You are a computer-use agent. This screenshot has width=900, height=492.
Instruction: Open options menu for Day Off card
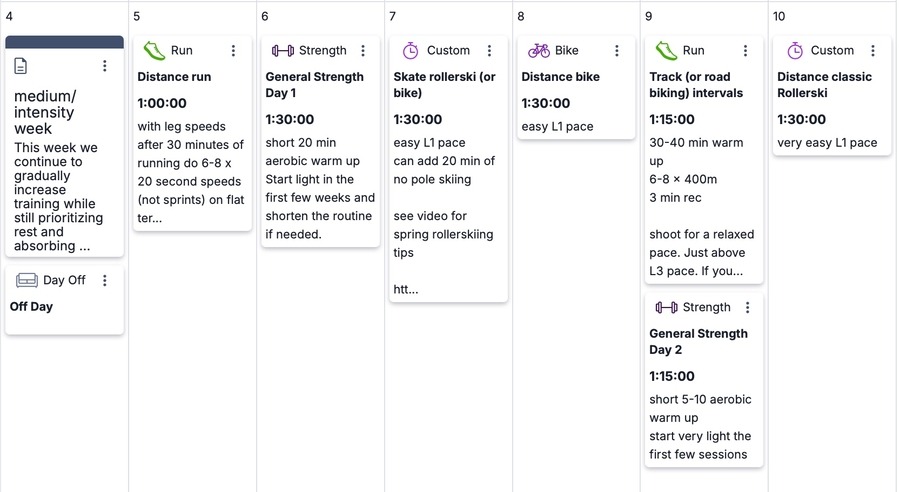[104, 280]
